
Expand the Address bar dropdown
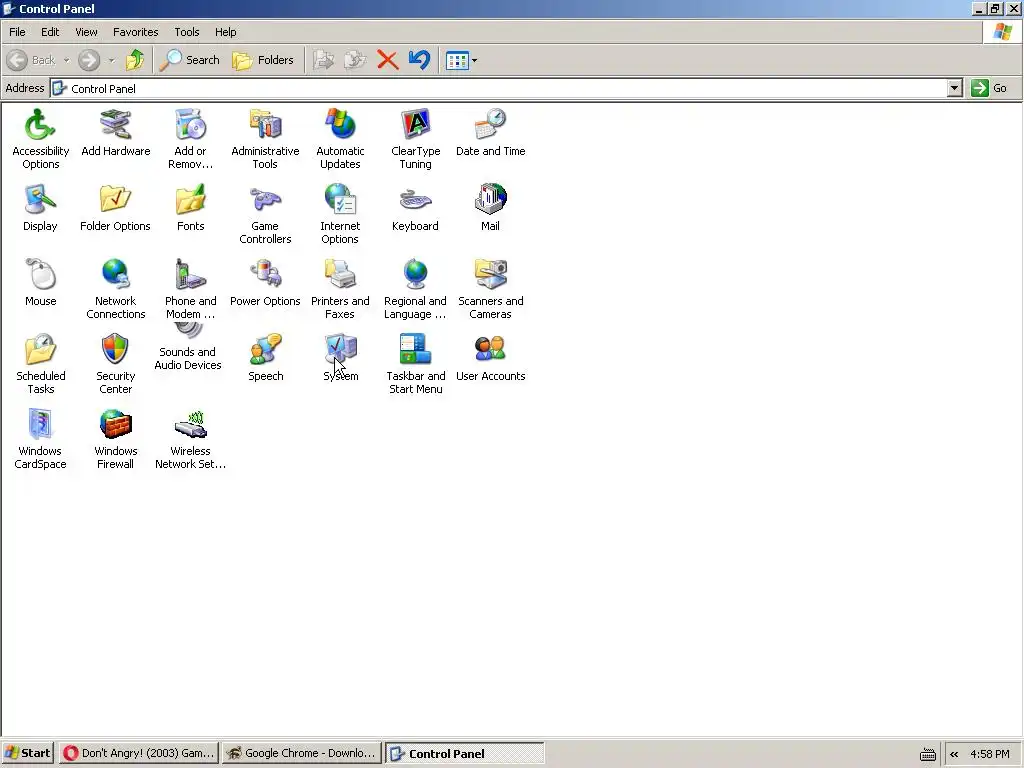[954, 88]
